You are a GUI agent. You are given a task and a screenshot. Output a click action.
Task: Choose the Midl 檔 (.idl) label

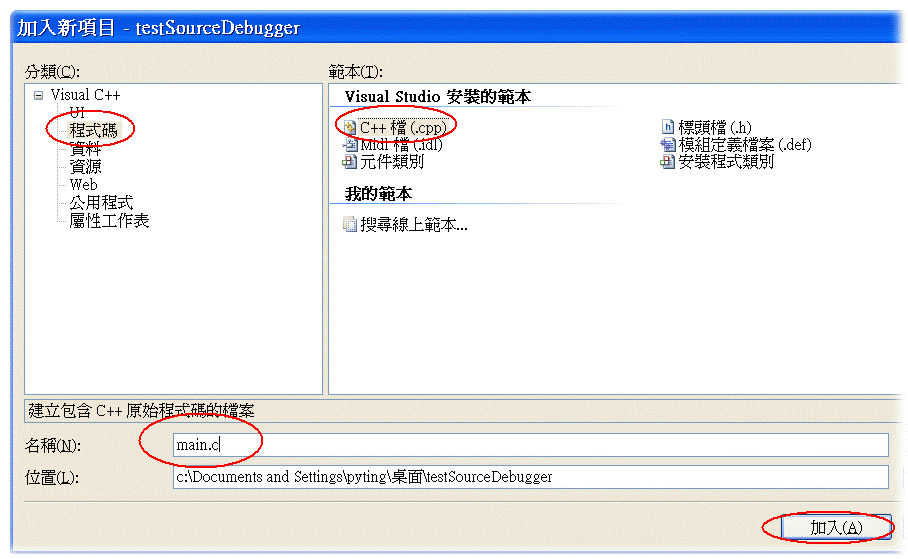point(401,145)
